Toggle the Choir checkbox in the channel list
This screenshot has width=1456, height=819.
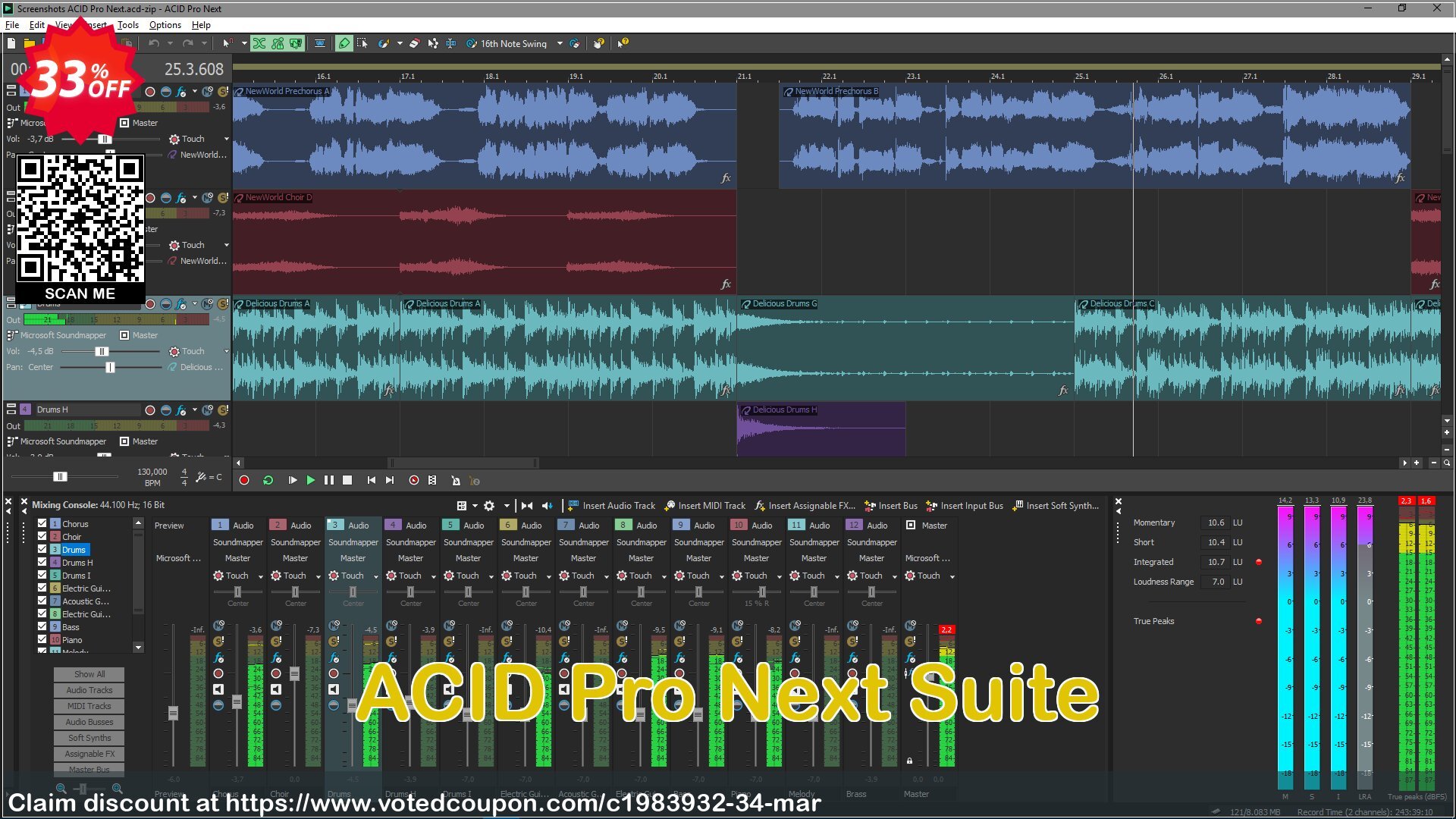[x=42, y=536]
